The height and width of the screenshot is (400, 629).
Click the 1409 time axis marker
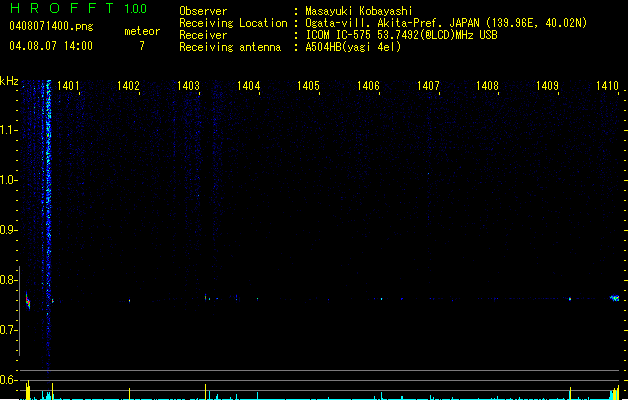(x=548, y=86)
